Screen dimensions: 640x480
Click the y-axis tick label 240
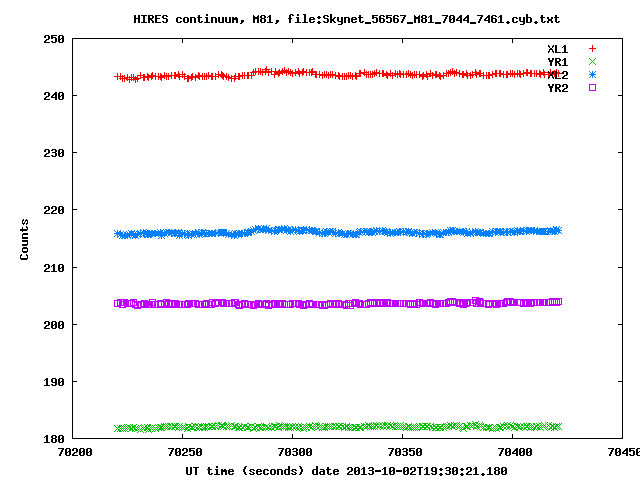tap(54, 96)
